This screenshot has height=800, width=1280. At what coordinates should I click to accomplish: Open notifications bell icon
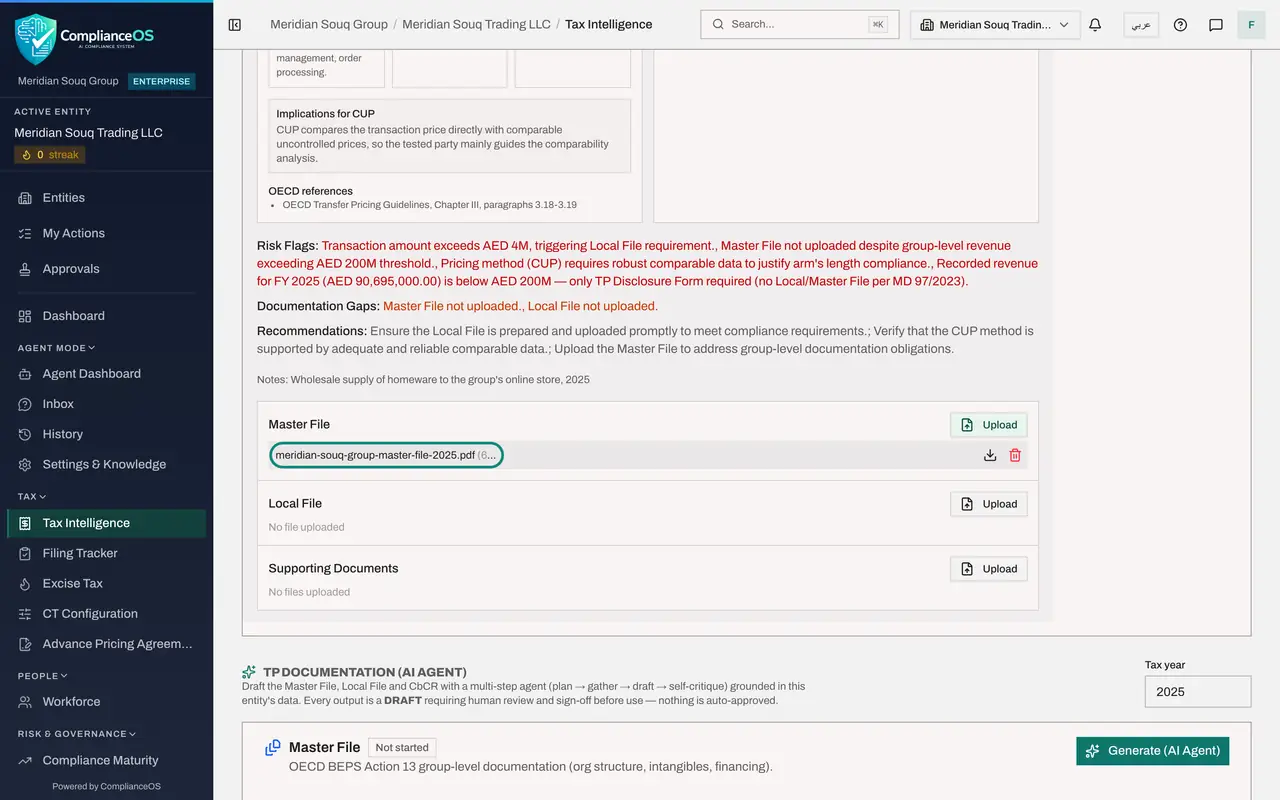1095,25
